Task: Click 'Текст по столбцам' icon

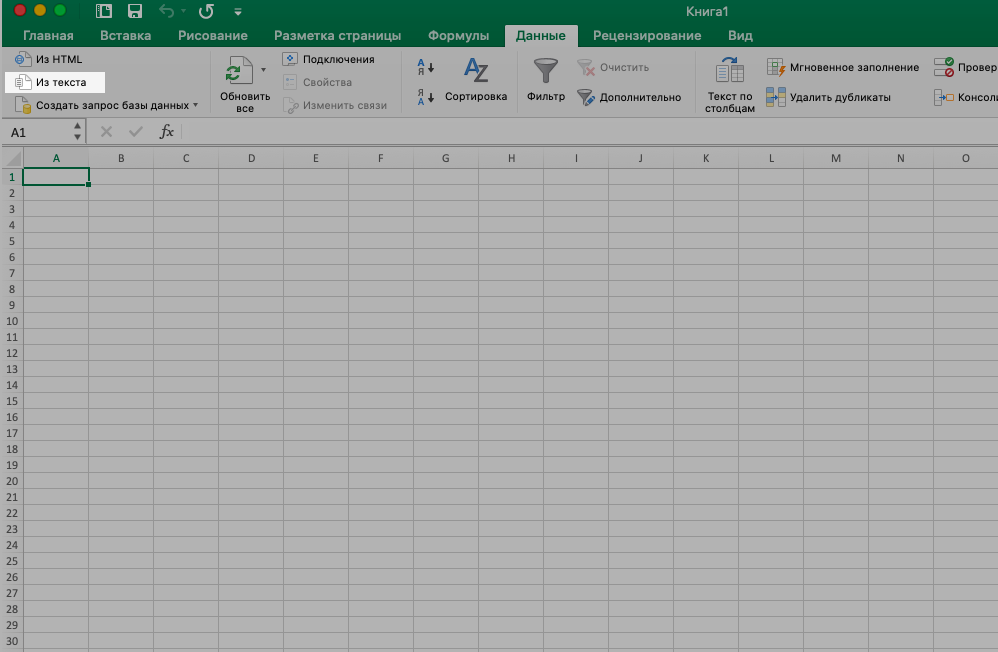Action: [730, 70]
